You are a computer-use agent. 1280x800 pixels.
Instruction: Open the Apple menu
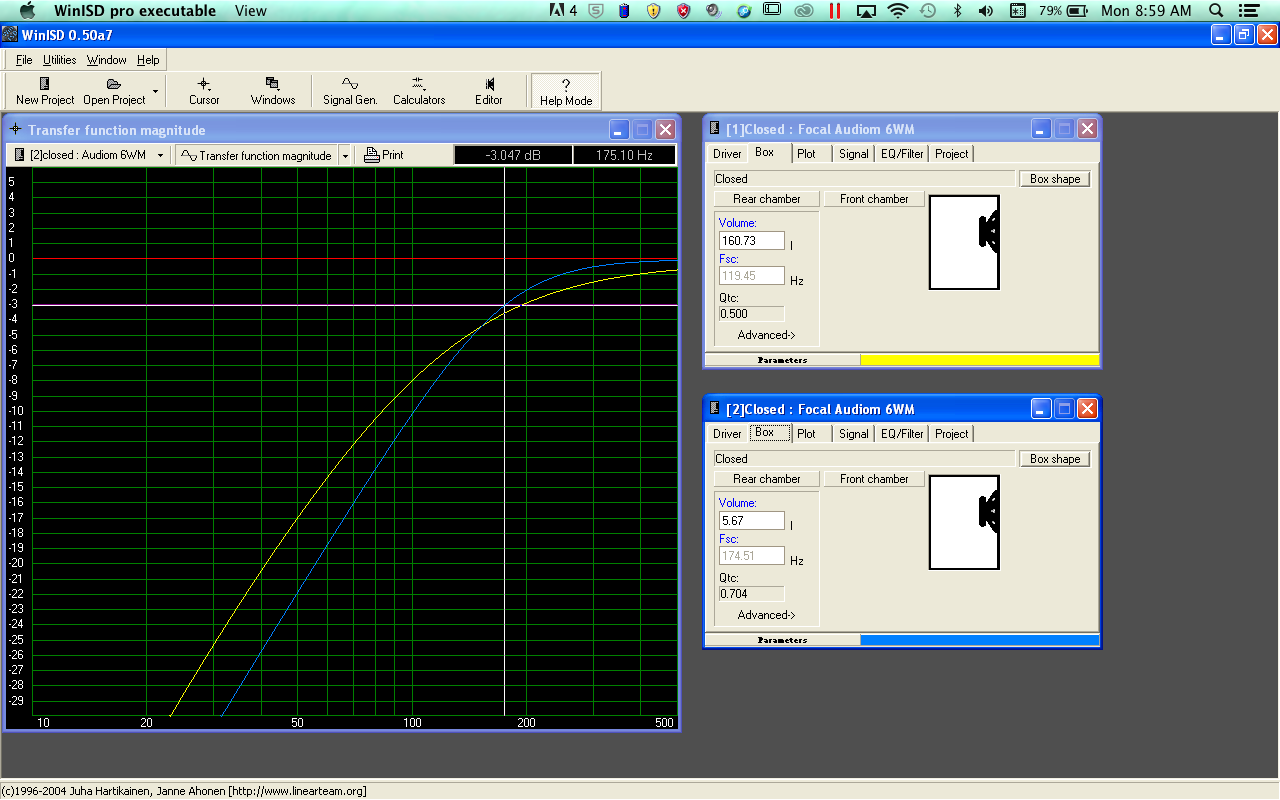(27, 11)
